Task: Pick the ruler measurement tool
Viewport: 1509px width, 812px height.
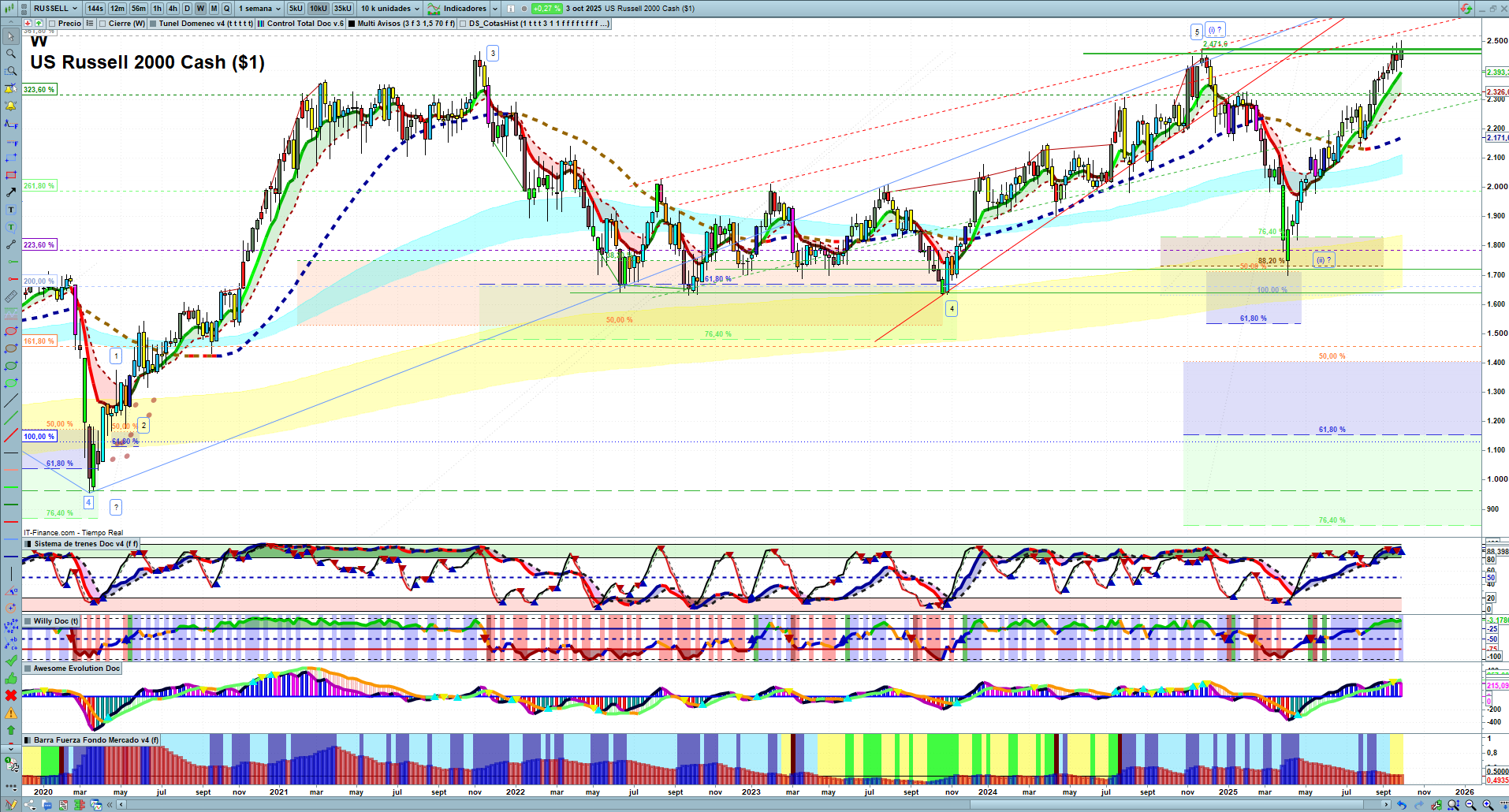Action: (10, 296)
